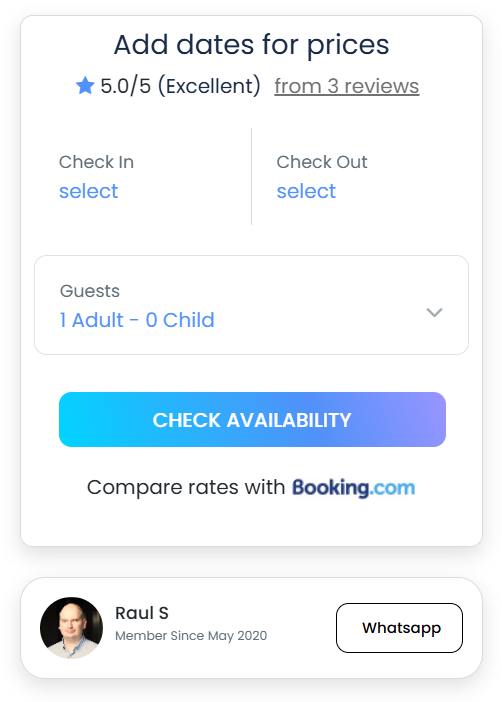Image resolution: width=502 pixels, height=702 pixels.
Task: Open the Guests dropdown box
Action: tap(251, 305)
